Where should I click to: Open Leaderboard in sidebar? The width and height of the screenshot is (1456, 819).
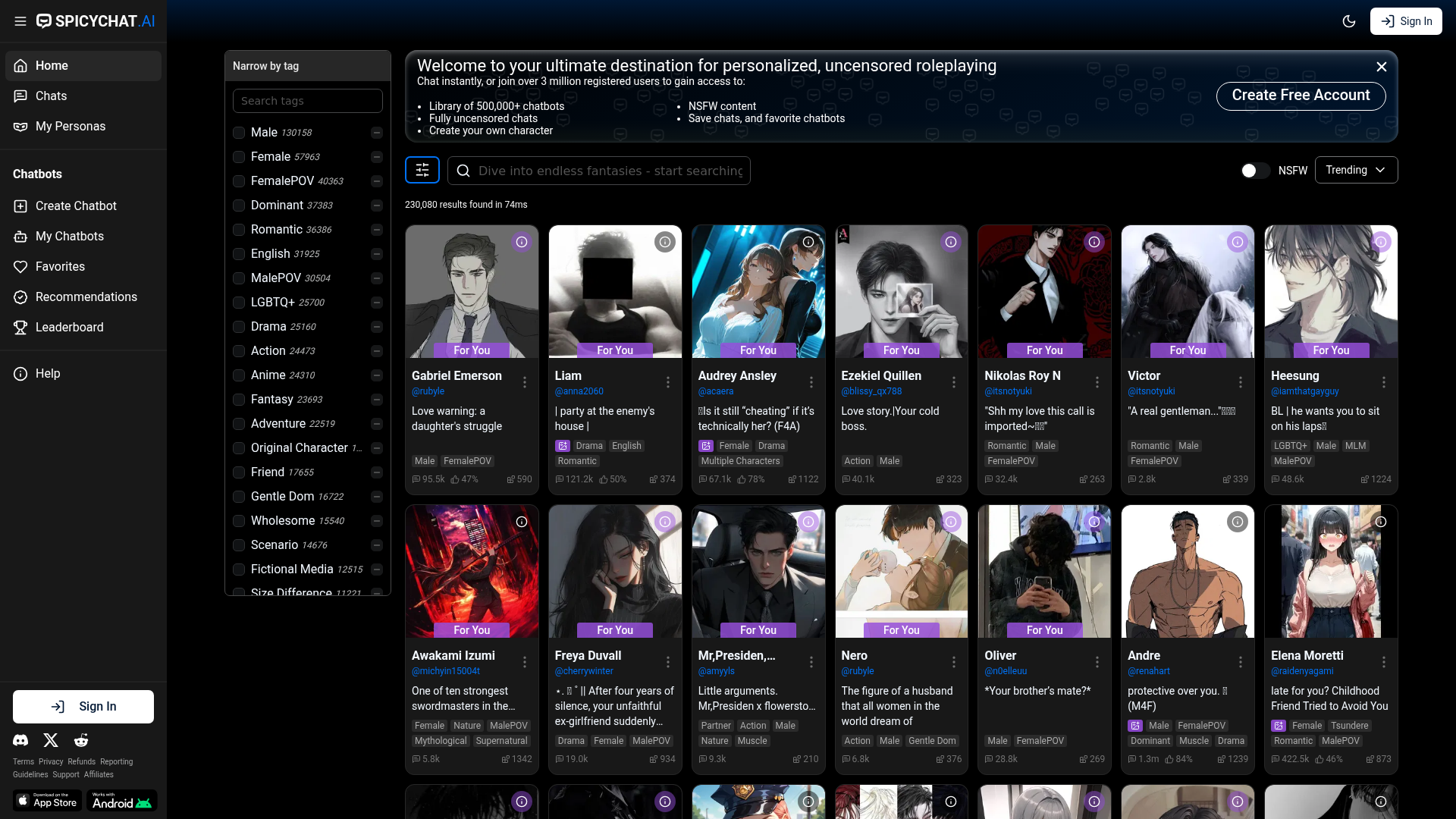(x=83, y=328)
